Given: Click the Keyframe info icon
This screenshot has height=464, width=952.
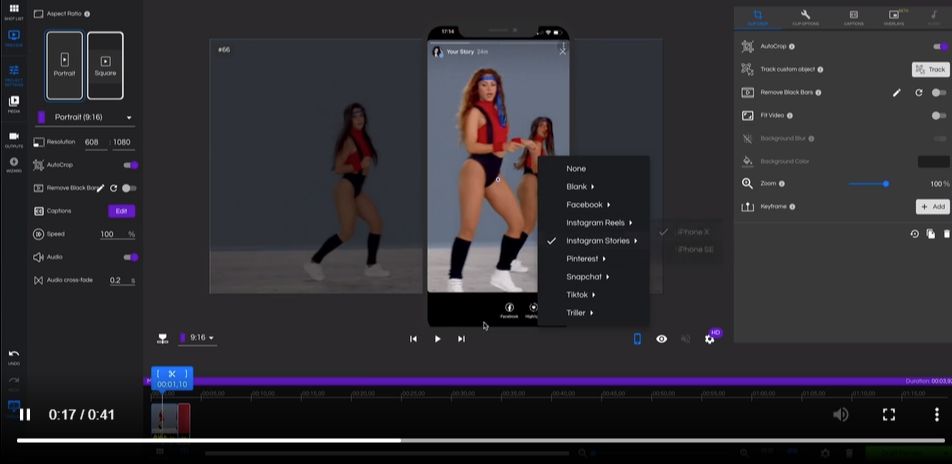Looking at the screenshot, I should [792, 206].
